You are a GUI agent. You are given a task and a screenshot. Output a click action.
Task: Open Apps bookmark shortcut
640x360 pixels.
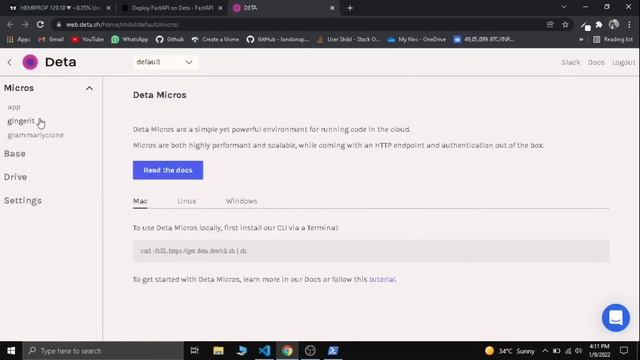pyautogui.click(x=18, y=39)
